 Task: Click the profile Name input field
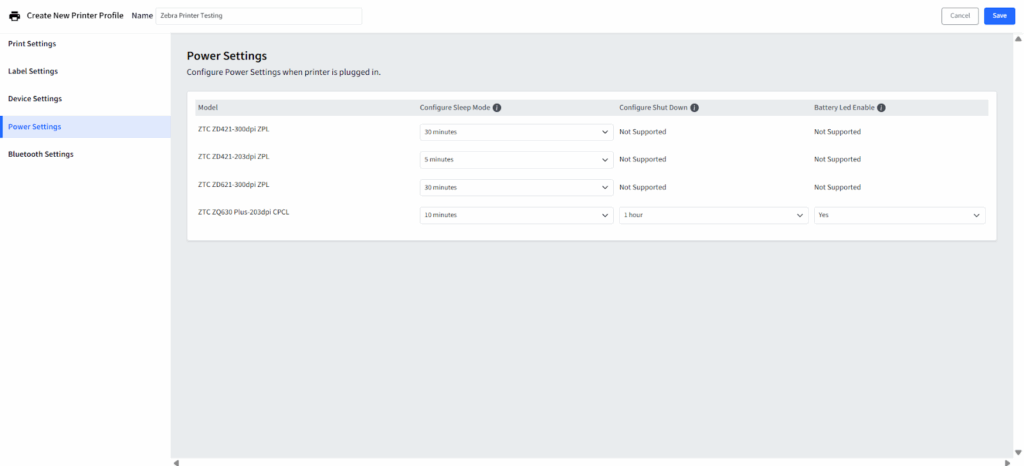tap(259, 16)
